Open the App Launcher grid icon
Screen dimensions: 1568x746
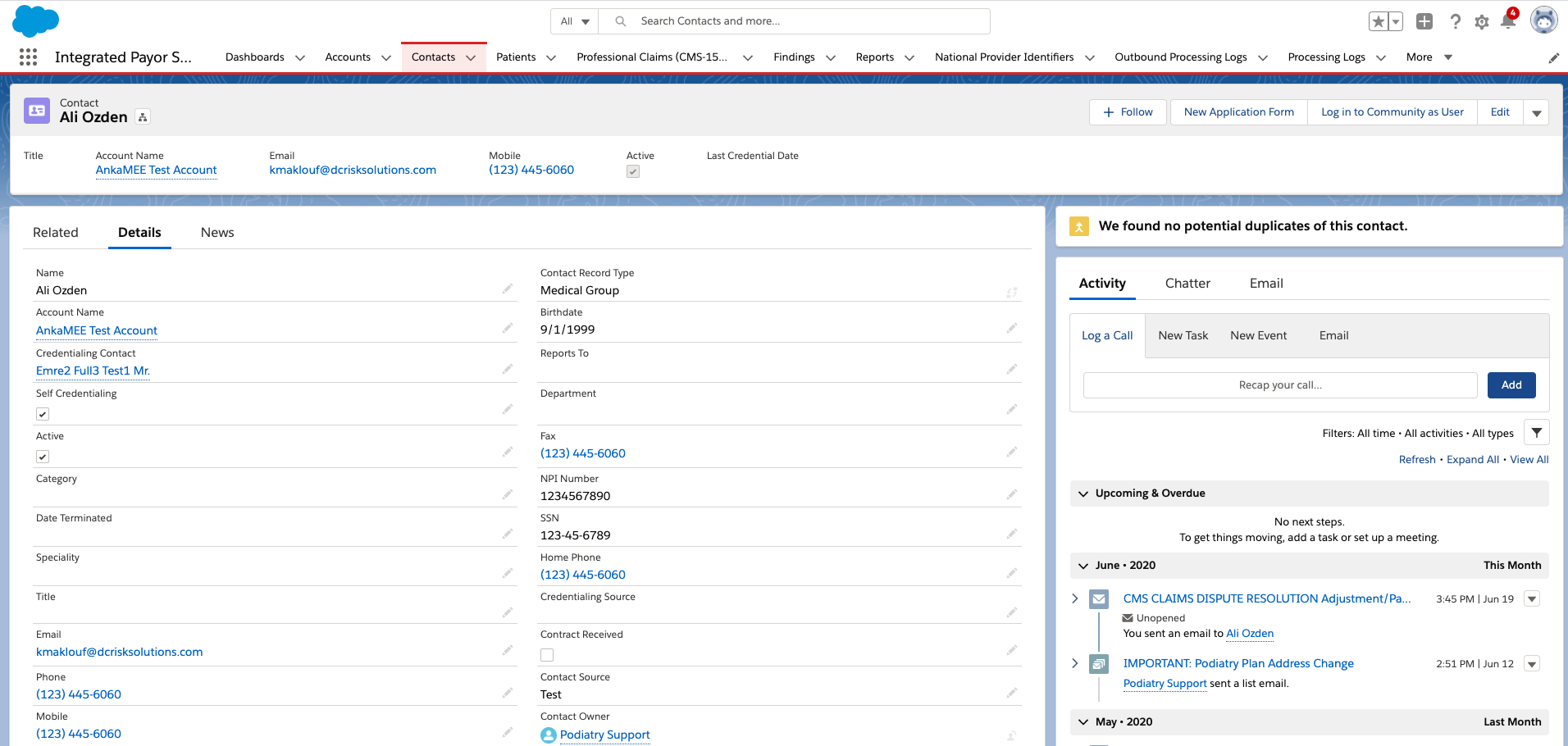[x=28, y=57]
